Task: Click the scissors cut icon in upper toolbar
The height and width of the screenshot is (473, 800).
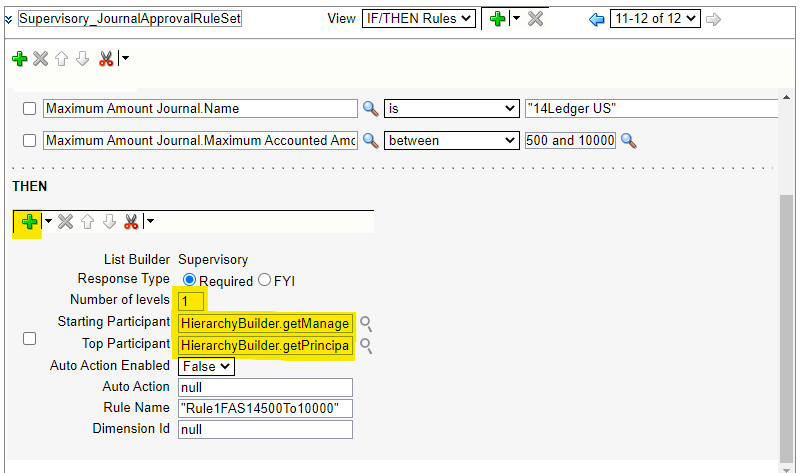Action: click(106, 59)
